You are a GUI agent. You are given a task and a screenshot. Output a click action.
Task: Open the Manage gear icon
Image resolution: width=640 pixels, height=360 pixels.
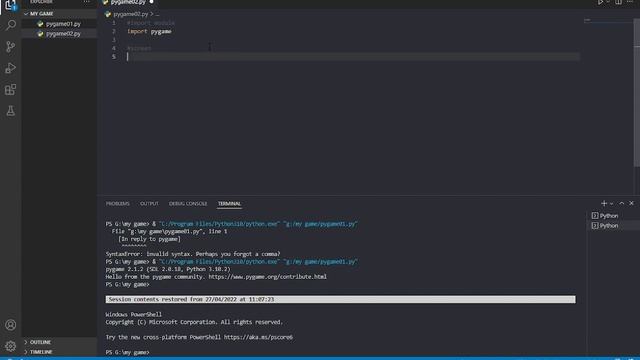tap(11, 346)
